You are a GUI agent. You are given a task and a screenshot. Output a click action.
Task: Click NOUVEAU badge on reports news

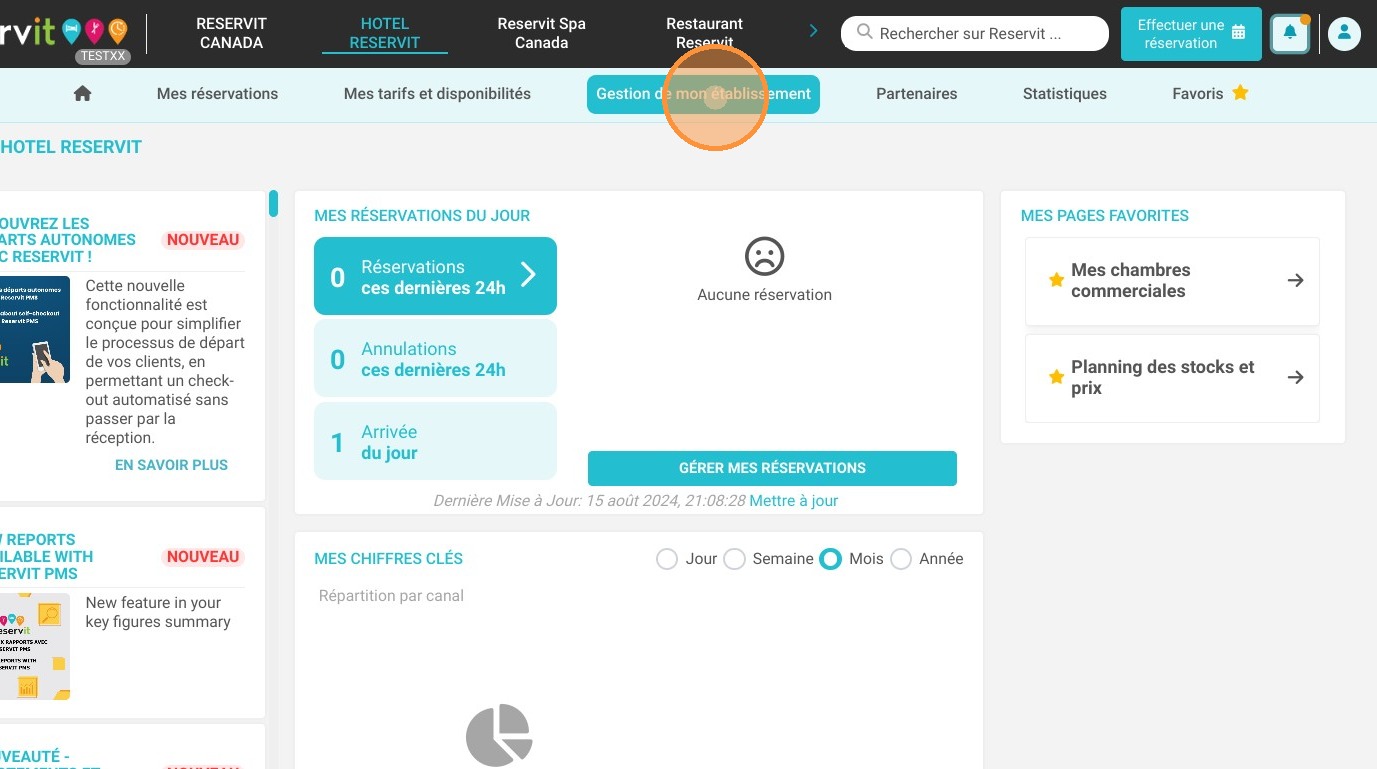[x=203, y=557]
